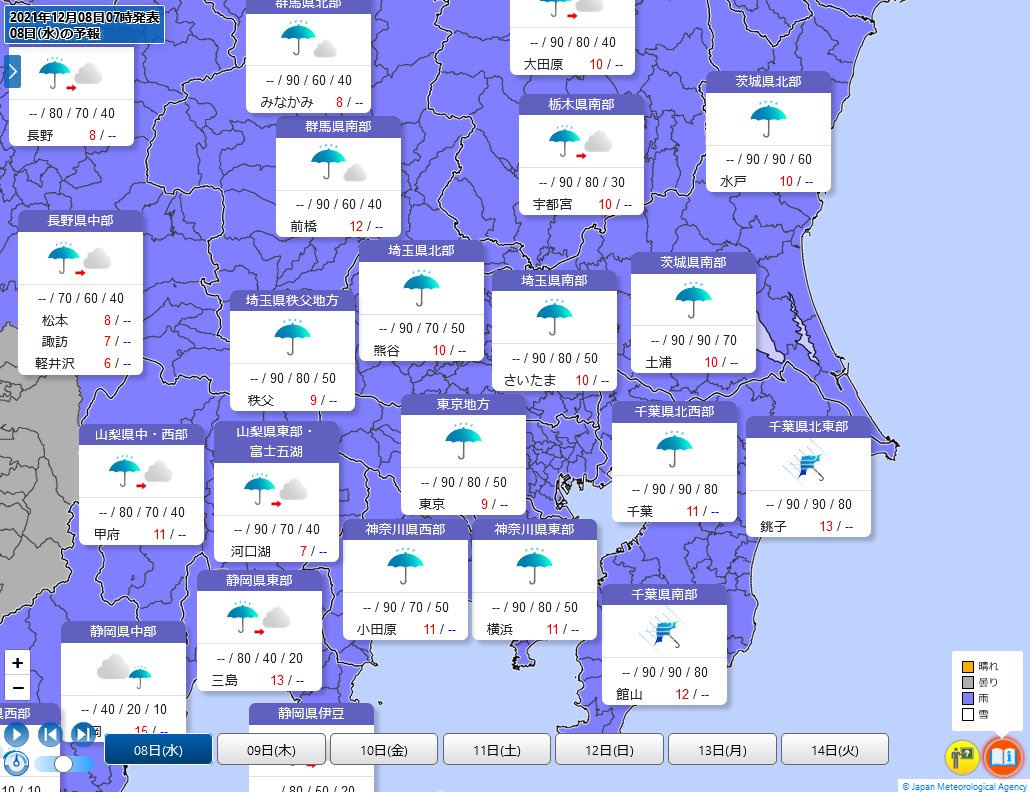Click the 晴れ orange legend swatch
1030x792 pixels.
(968, 667)
